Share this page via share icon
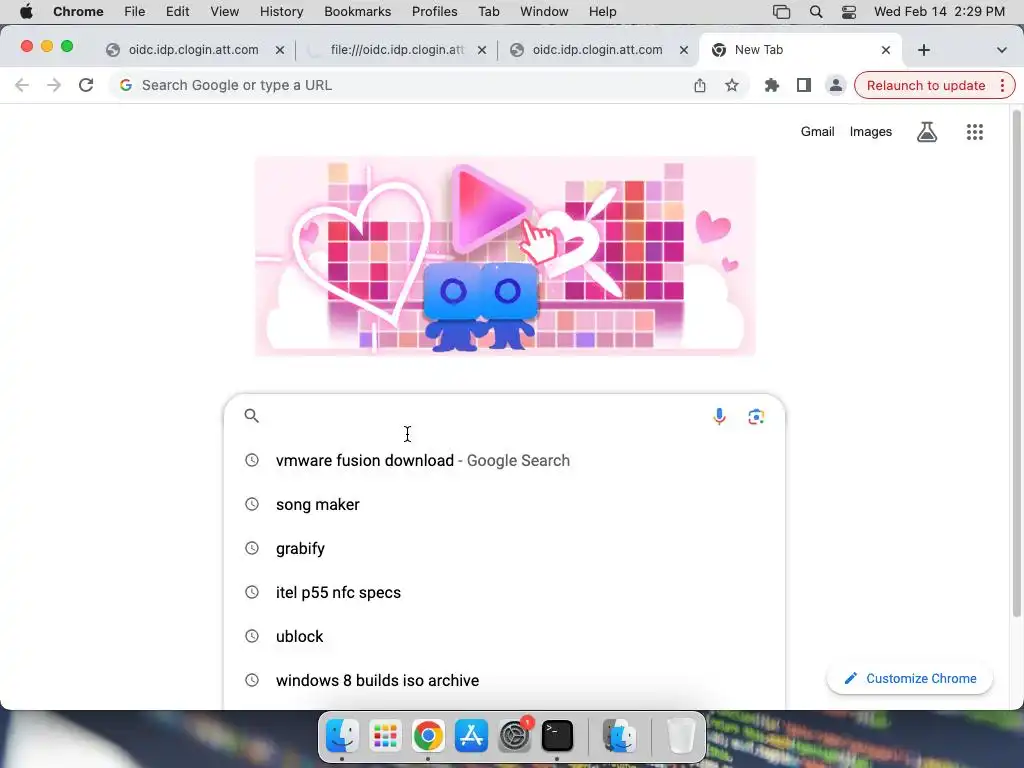Viewport: 1024px width, 768px height. 699,85
